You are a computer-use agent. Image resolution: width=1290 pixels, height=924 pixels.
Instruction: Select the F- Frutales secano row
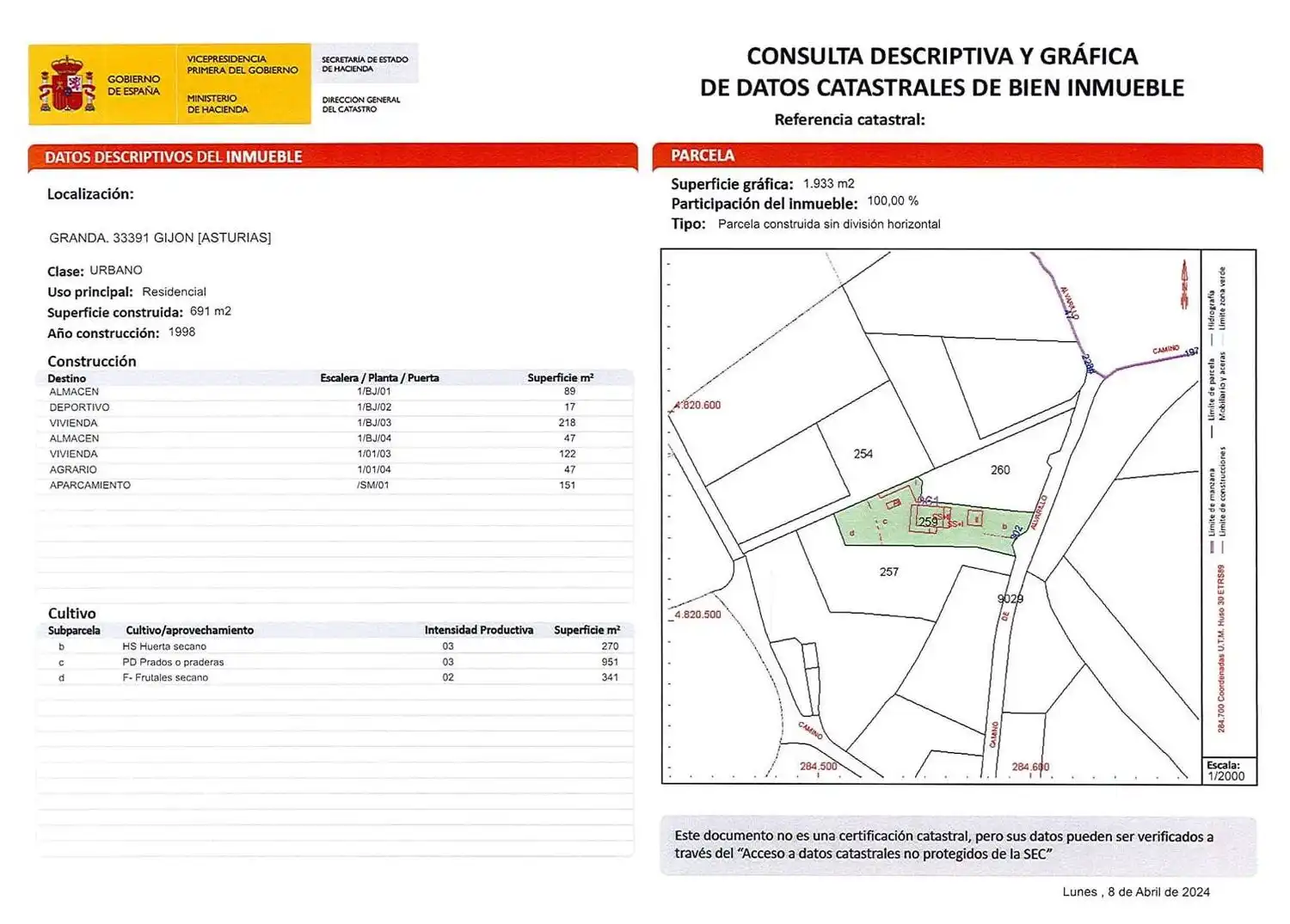335,677
